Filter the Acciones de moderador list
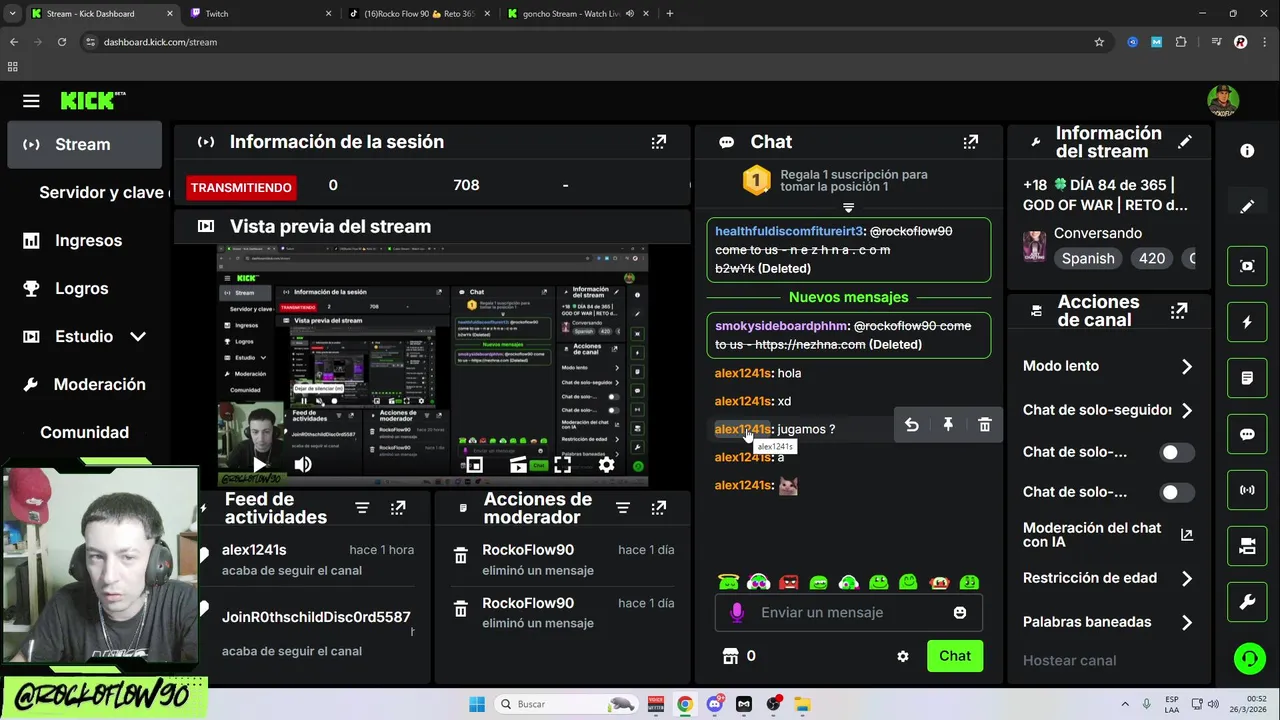1280x720 pixels. [x=622, y=508]
